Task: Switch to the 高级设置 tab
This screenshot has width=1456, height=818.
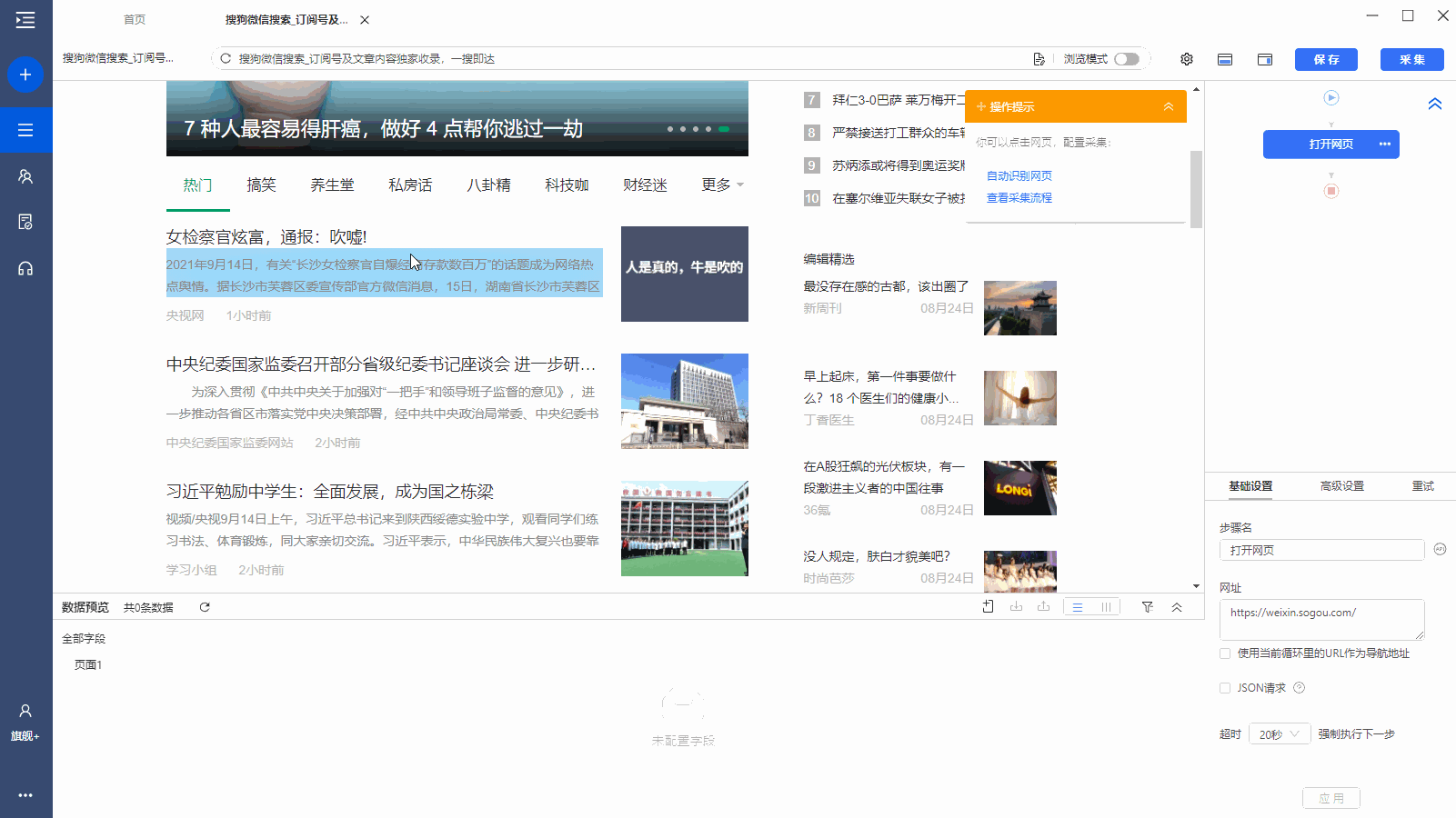Action: pos(1341,486)
